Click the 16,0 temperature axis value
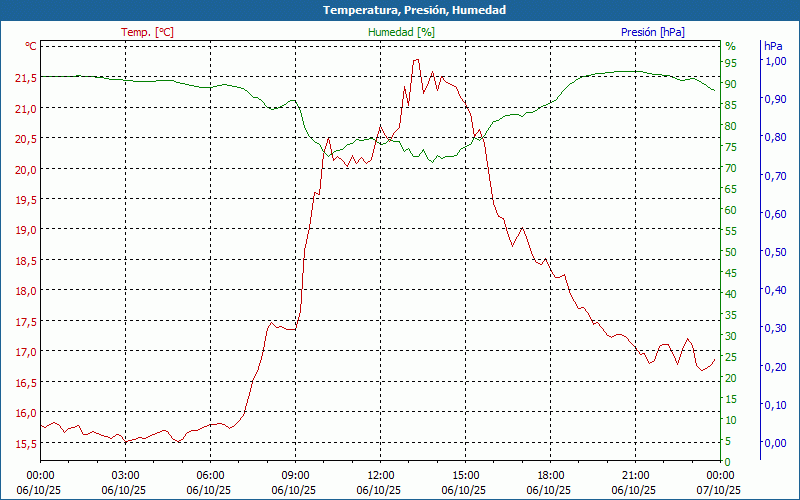 pyautogui.click(x=26, y=412)
